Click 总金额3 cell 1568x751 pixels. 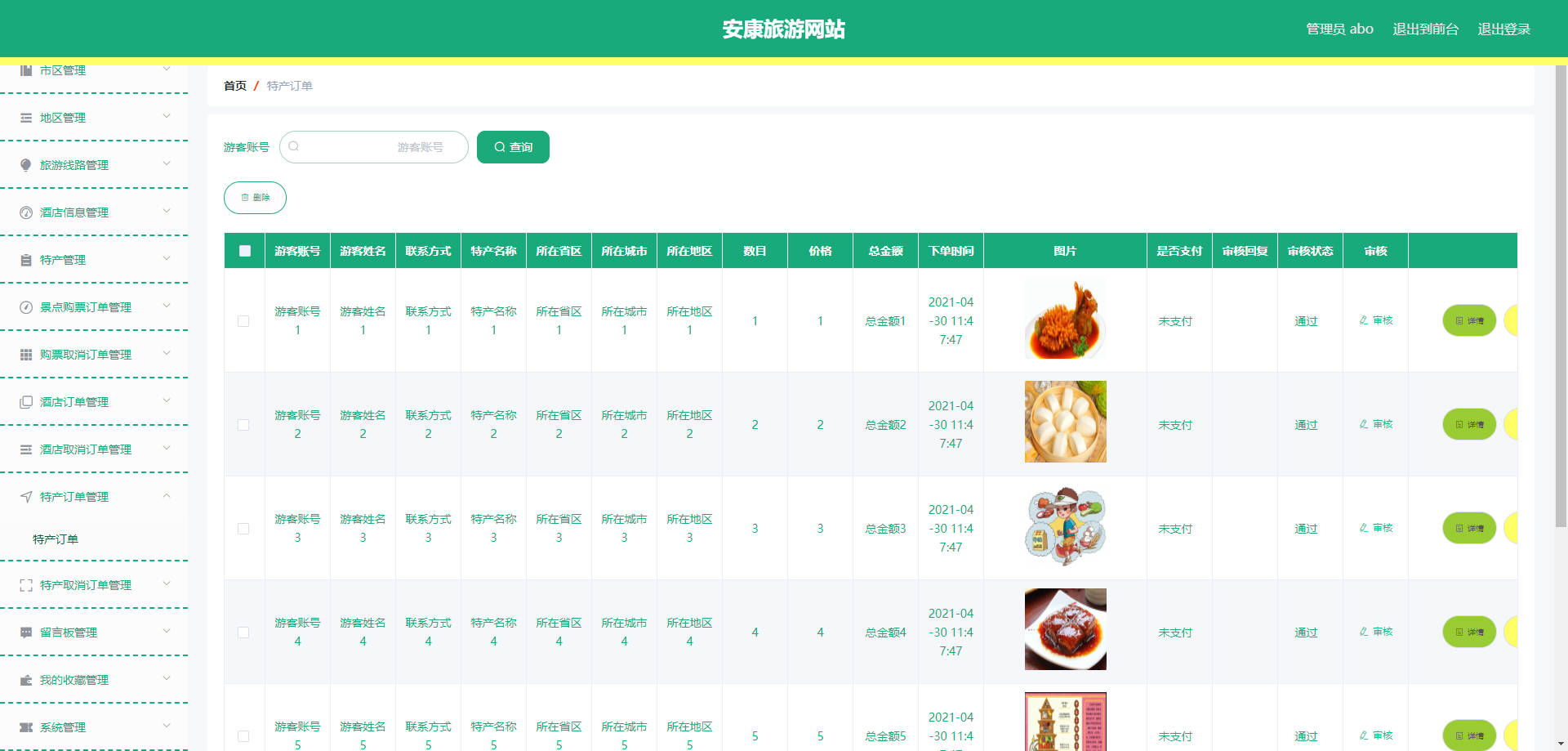point(885,529)
